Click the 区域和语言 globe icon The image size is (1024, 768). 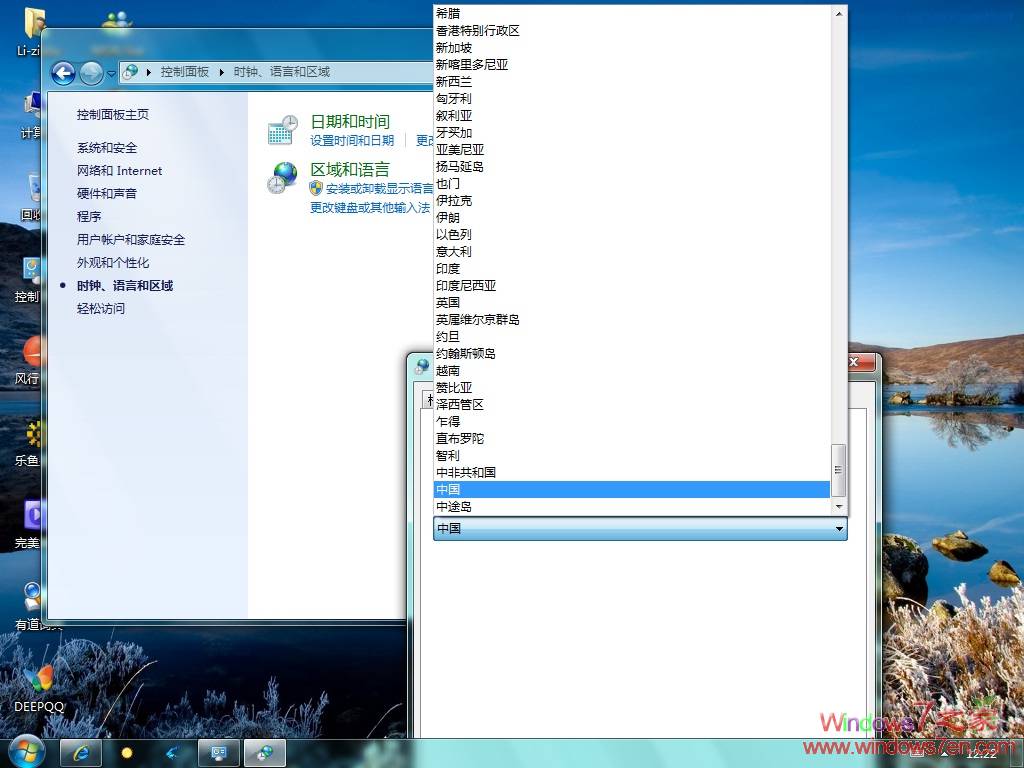(x=283, y=177)
